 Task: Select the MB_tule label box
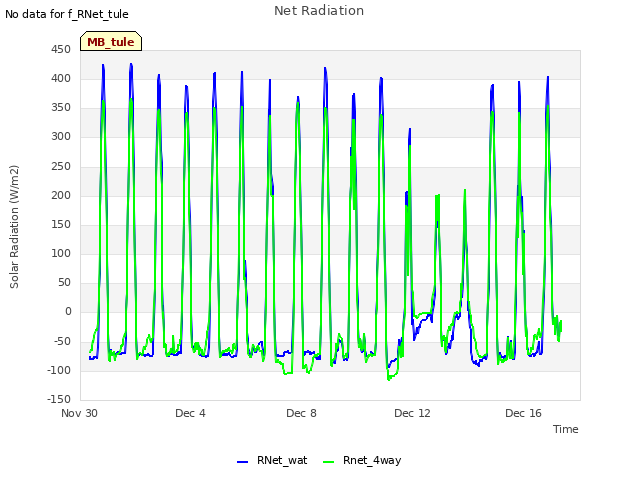click(x=111, y=41)
